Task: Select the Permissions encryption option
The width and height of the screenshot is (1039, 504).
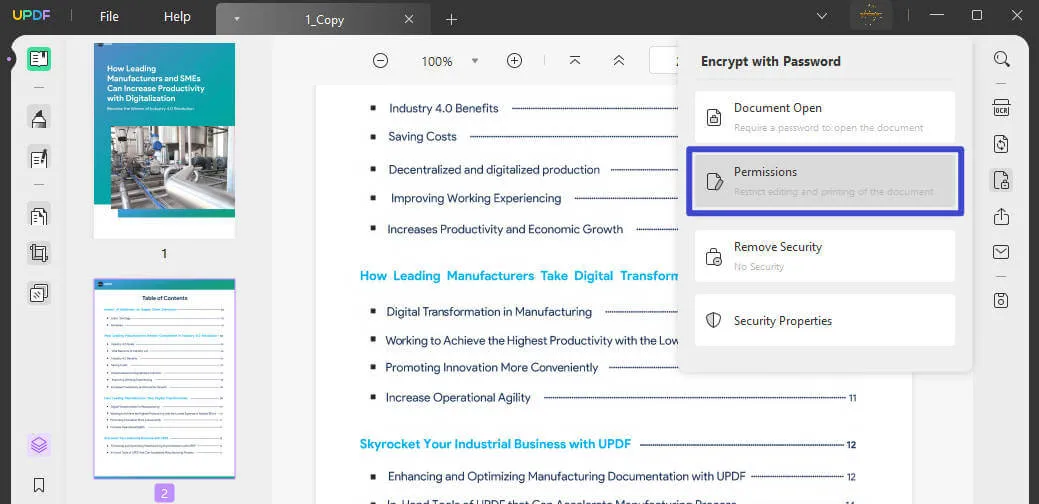Action: point(825,181)
